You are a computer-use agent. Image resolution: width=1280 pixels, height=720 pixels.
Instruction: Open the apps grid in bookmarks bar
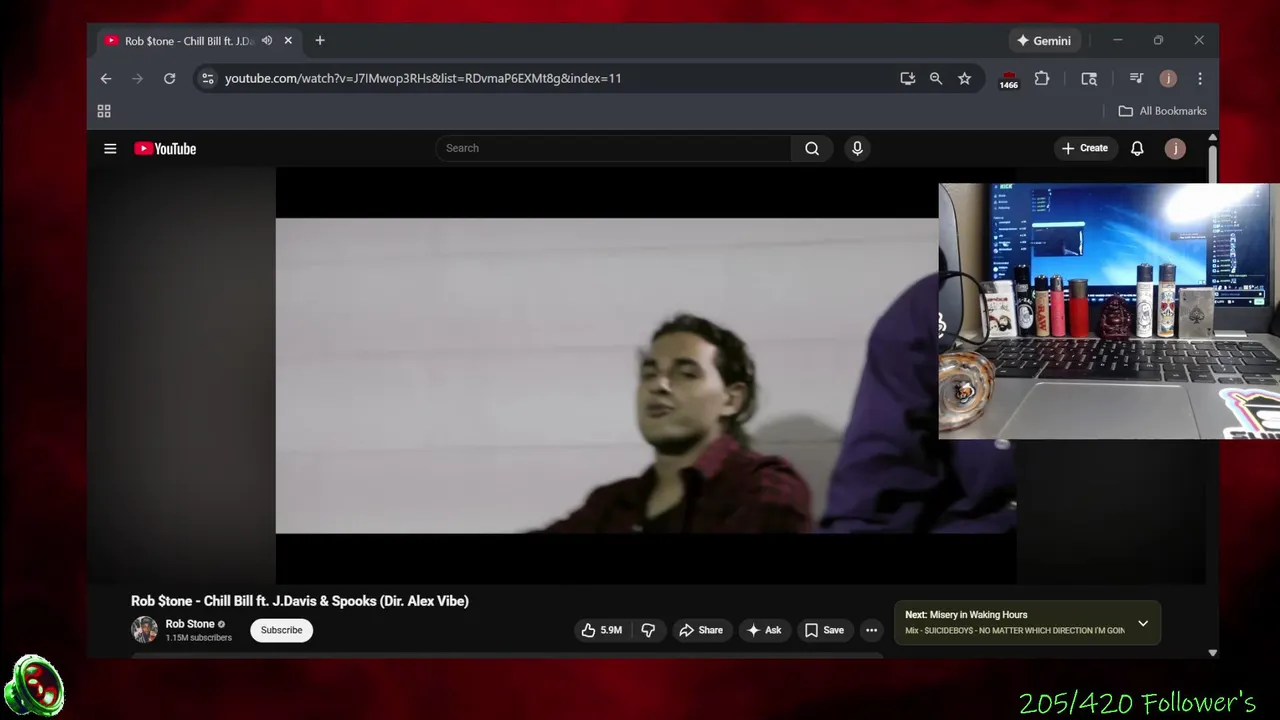pos(104,111)
